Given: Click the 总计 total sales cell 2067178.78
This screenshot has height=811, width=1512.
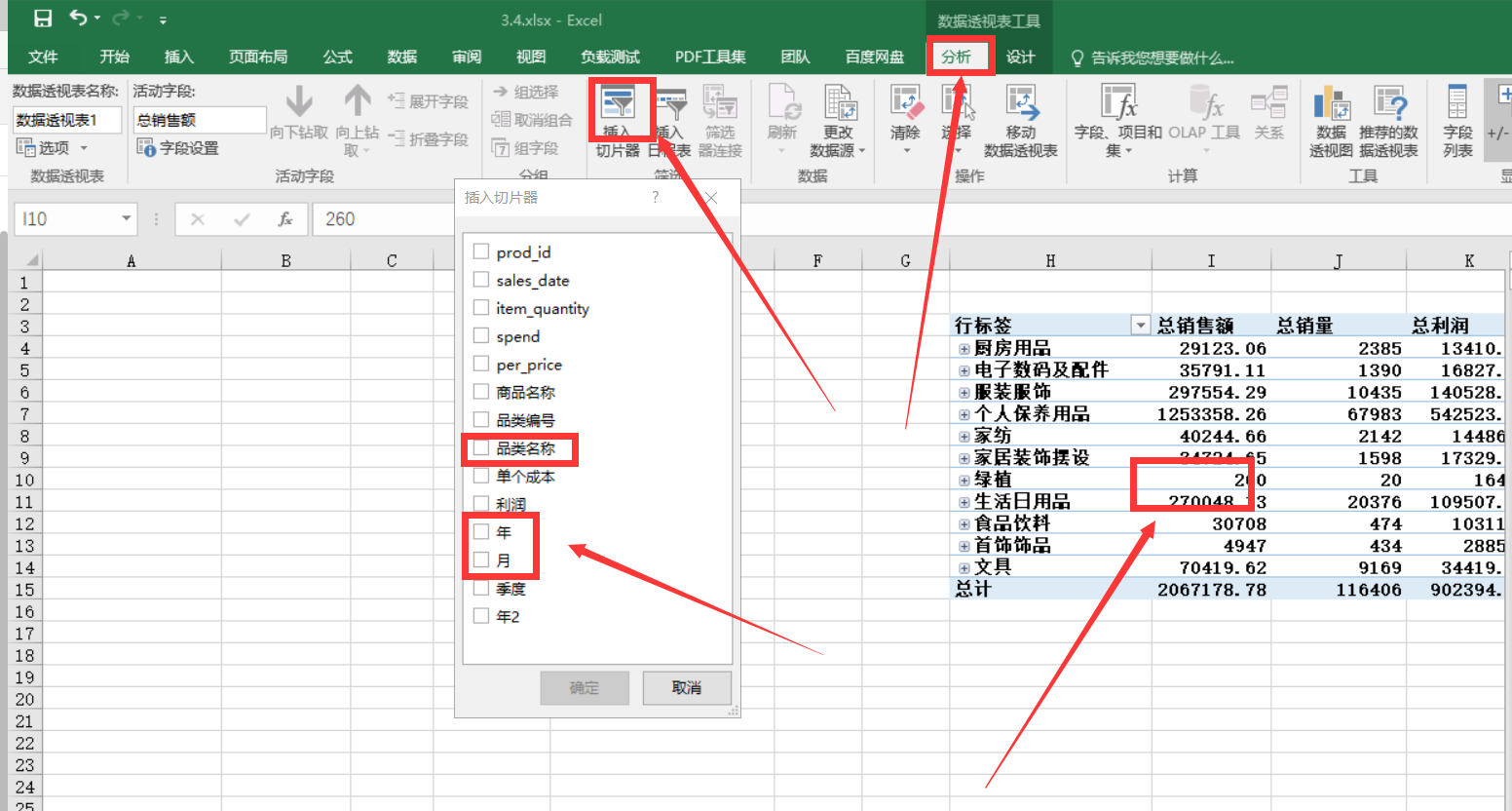Looking at the screenshot, I should pyautogui.click(x=1211, y=590).
